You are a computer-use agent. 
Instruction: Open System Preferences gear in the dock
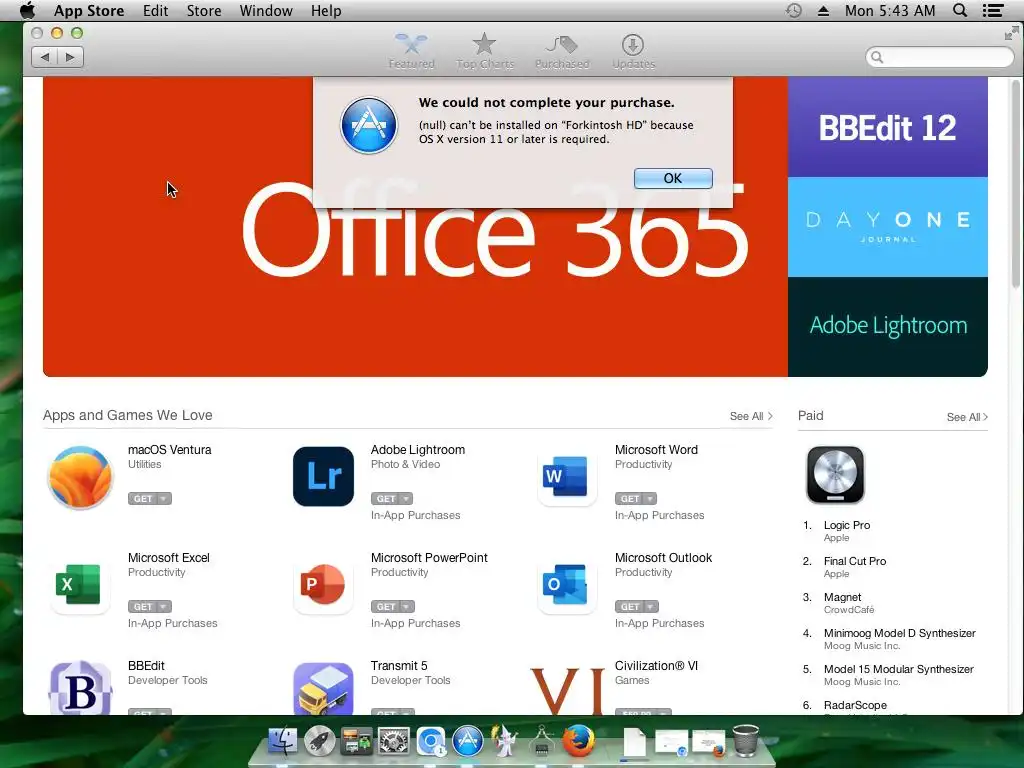click(394, 742)
